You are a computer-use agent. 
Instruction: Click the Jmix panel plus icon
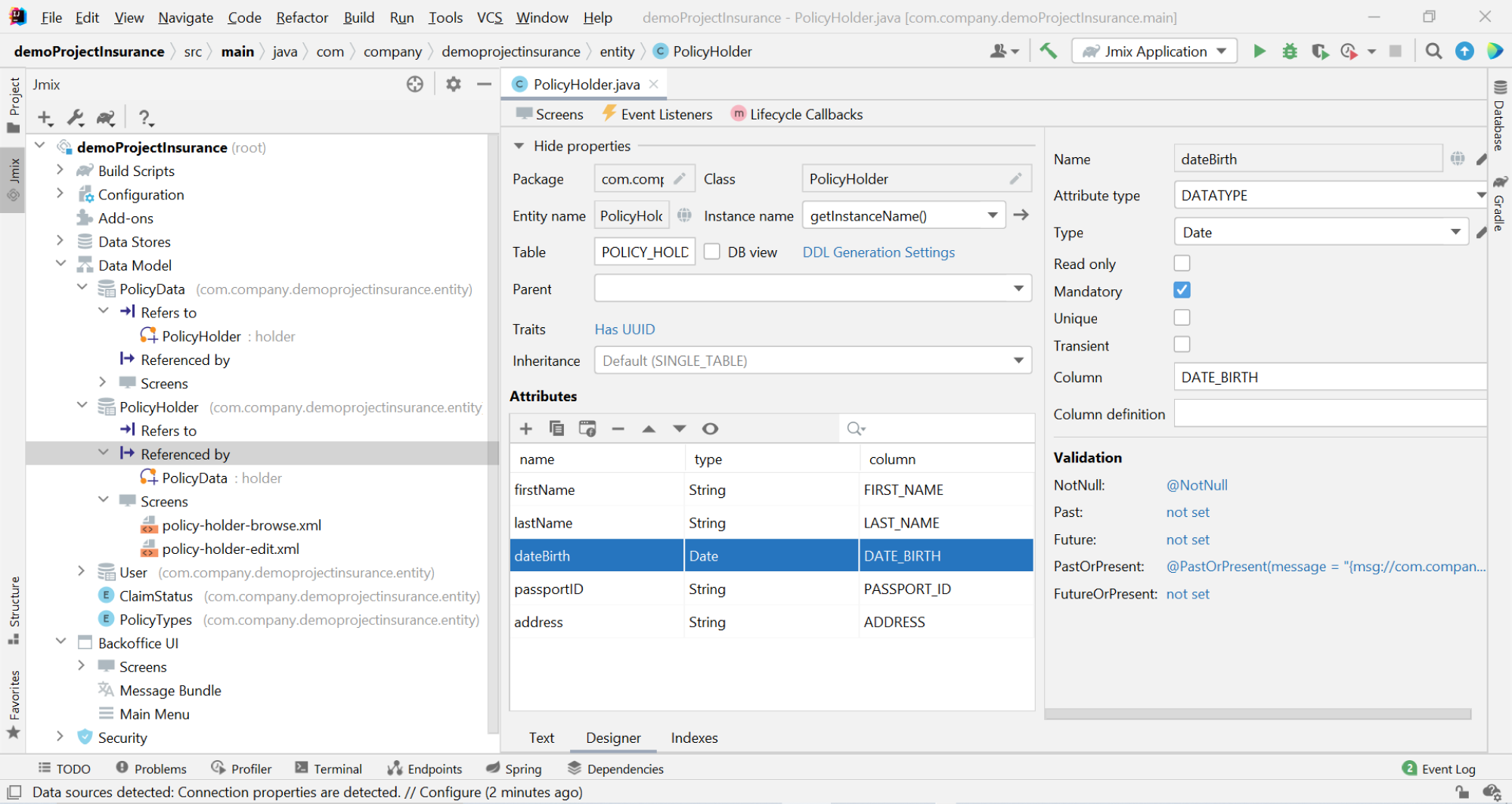45,118
